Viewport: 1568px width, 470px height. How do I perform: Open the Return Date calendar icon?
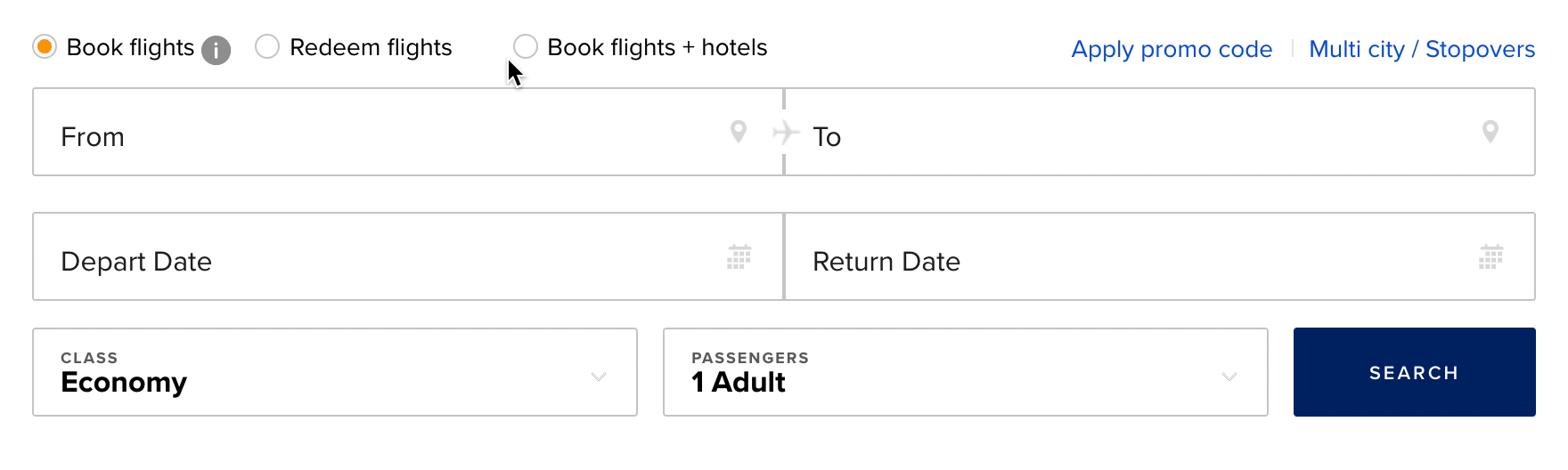(x=1490, y=257)
